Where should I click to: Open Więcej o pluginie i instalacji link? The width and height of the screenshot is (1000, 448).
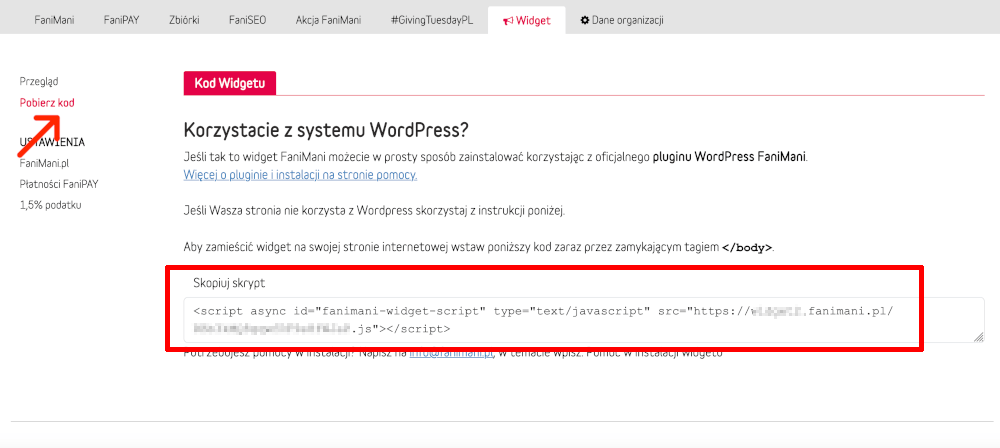tap(300, 174)
